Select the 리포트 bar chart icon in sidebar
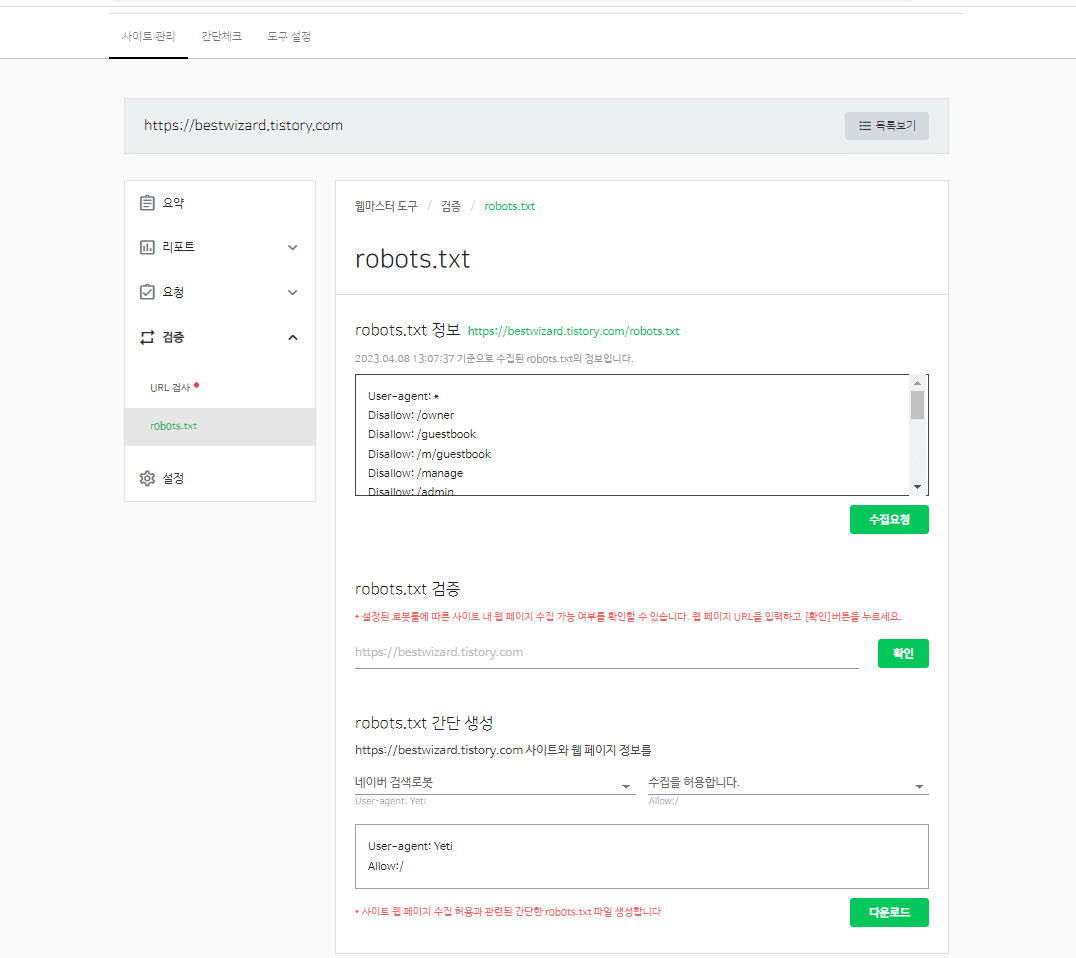 (x=147, y=247)
